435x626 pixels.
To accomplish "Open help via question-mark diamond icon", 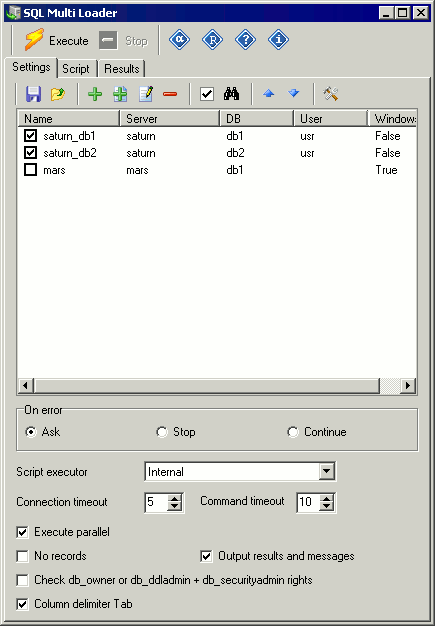I will point(245,40).
